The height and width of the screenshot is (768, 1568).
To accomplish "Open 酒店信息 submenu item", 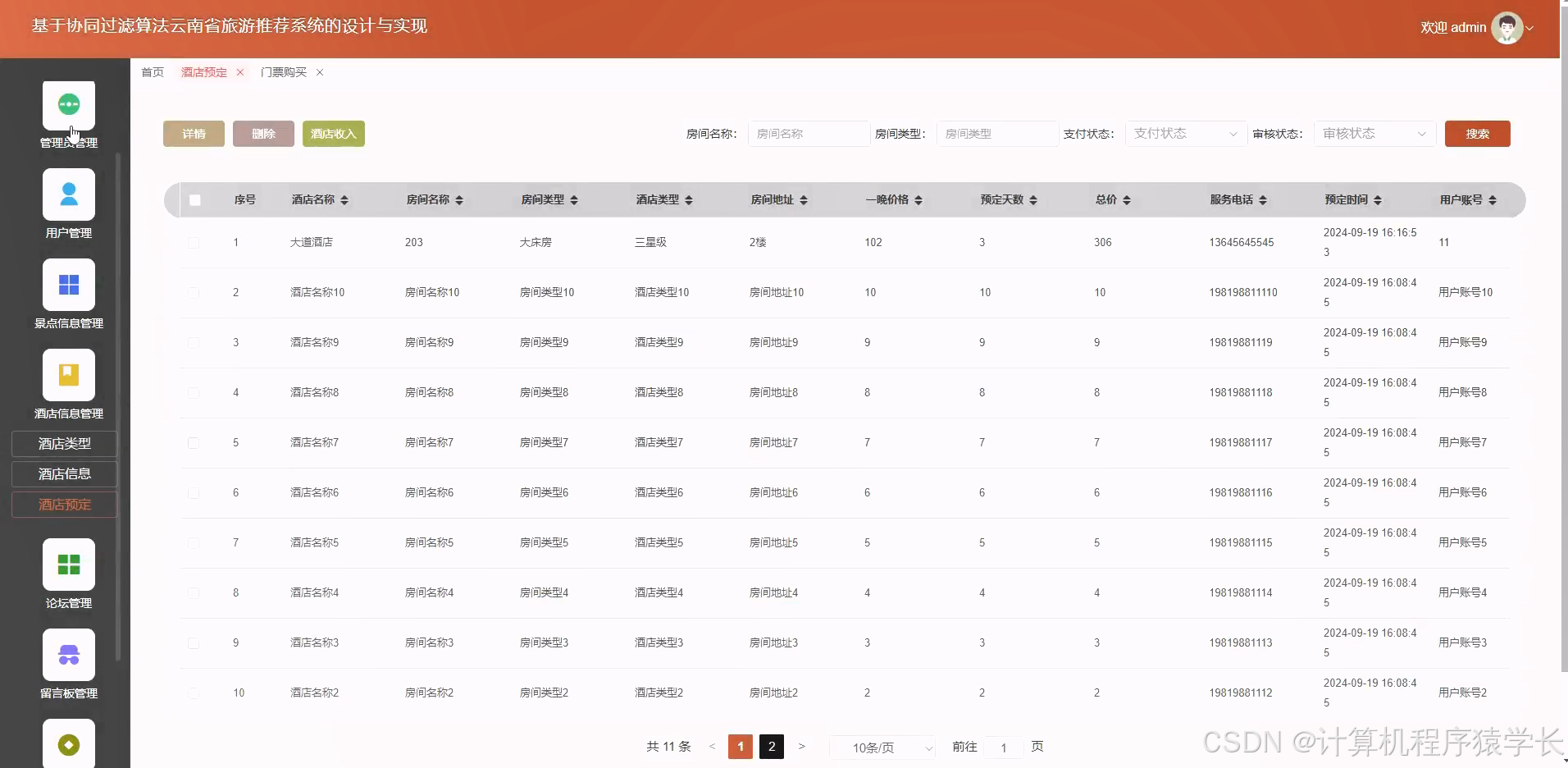I will coord(65,474).
